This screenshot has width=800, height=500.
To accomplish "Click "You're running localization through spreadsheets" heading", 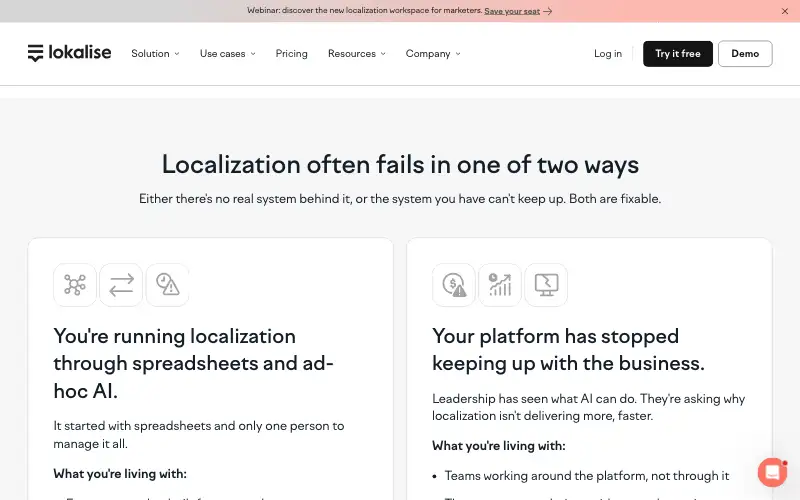I will (x=193, y=363).
